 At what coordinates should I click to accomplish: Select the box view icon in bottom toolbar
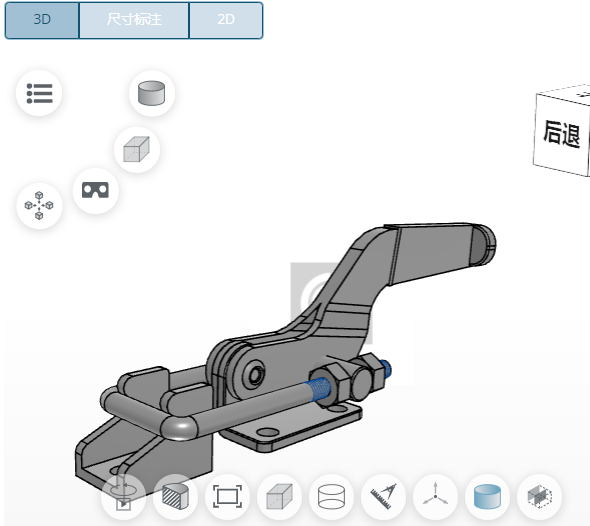(280, 497)
